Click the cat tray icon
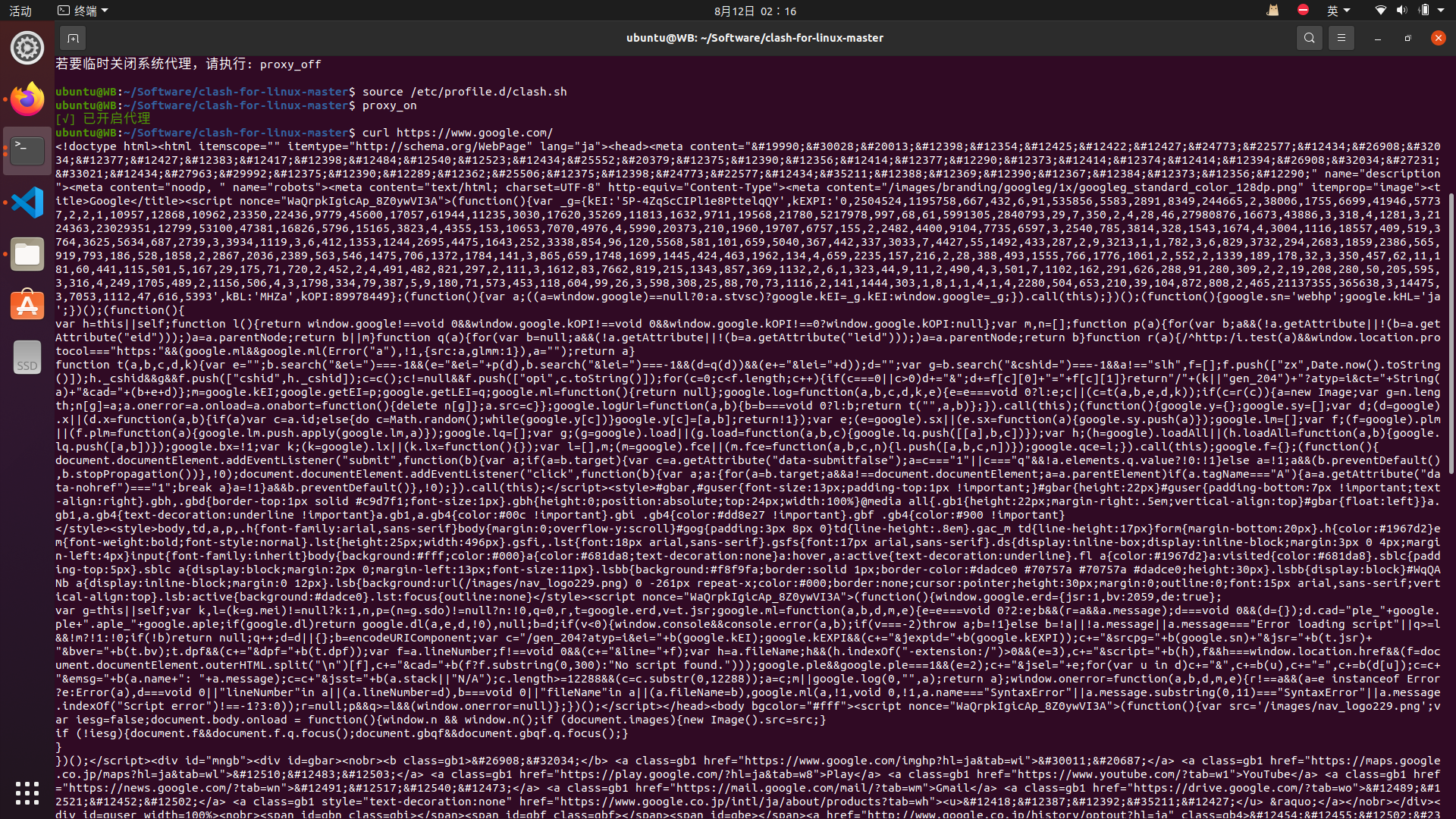The image size is (1456, 819). [1273, 11]
